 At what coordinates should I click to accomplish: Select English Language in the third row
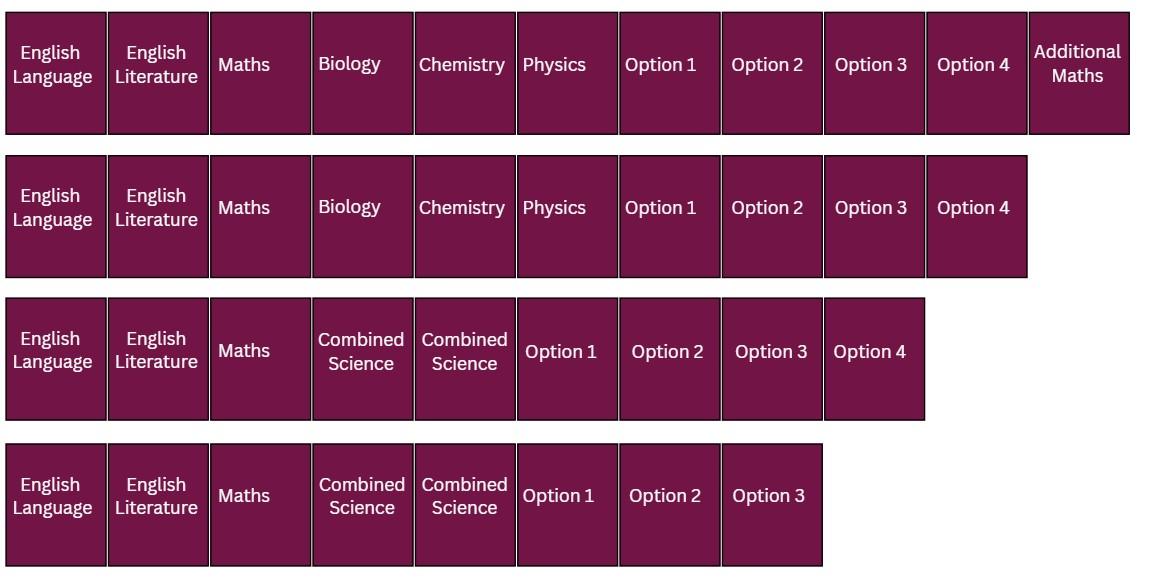pos(56,359)
